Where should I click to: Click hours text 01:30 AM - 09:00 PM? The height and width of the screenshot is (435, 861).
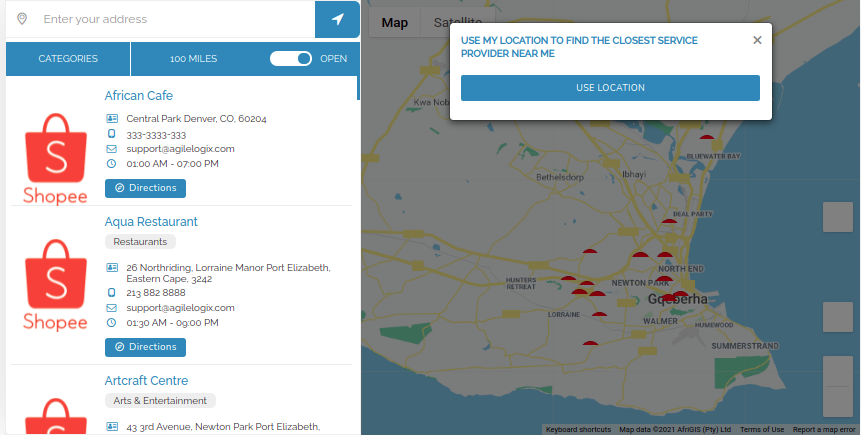tap(172, 323)
